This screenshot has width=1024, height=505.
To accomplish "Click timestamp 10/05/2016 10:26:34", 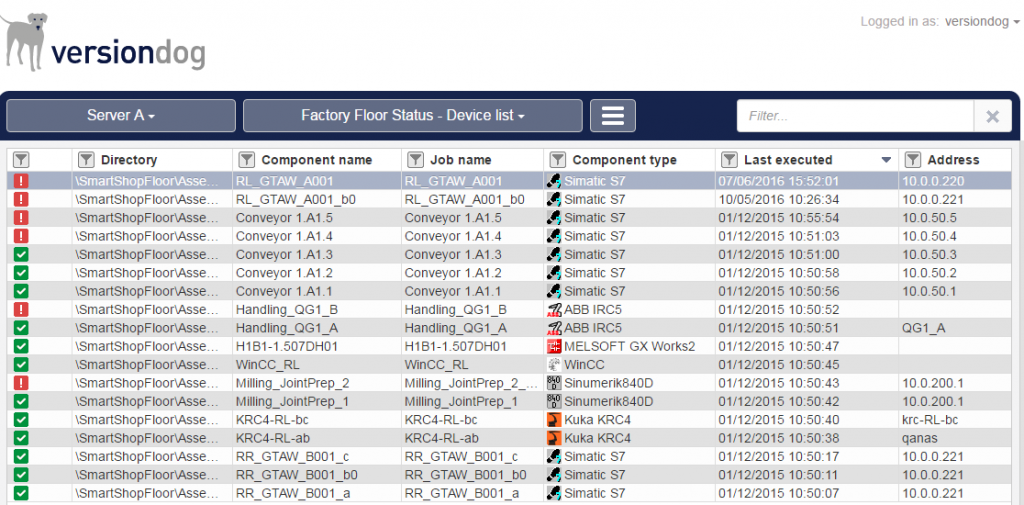I will click(778, 199).
